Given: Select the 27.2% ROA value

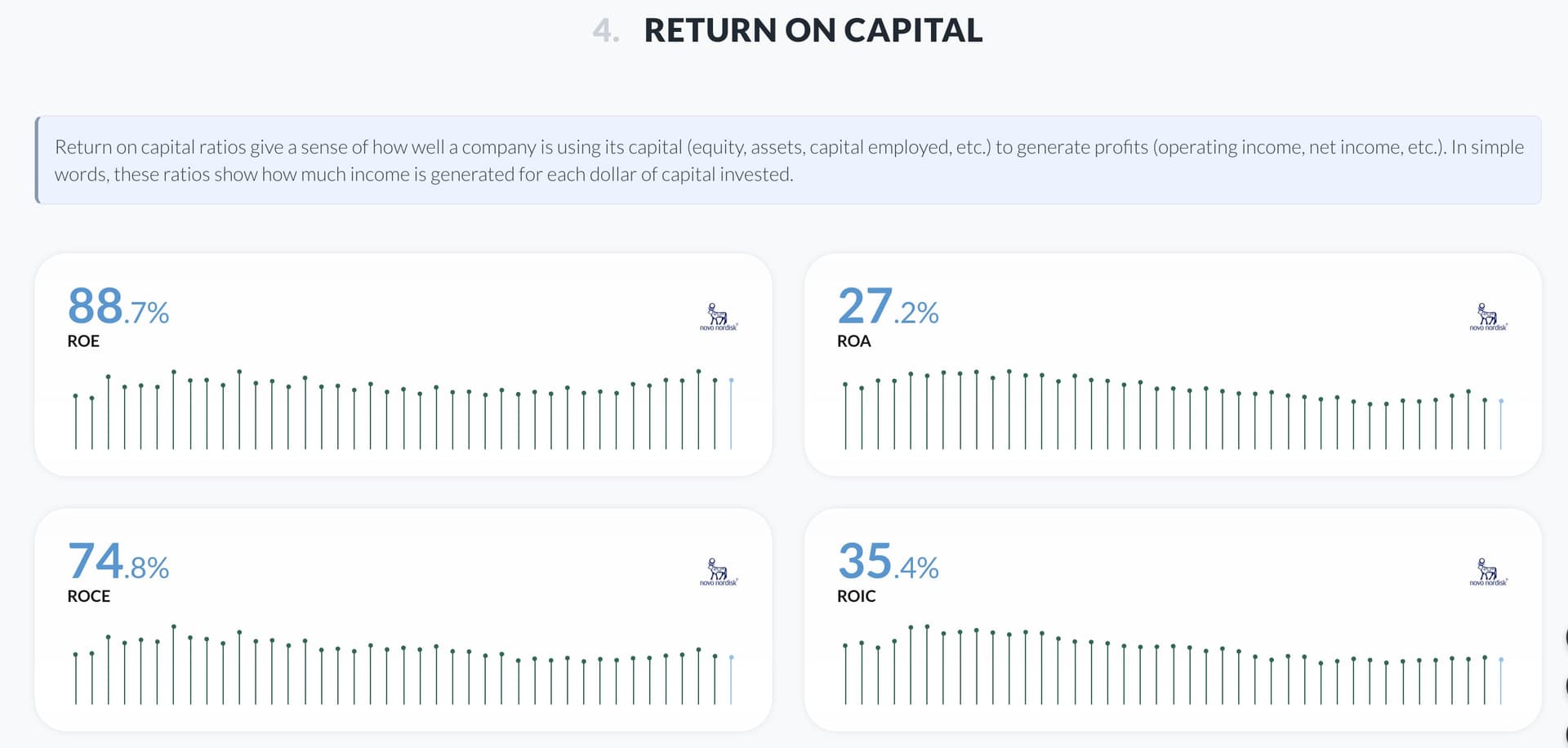Looking at the screenshot, I should point(888,307).
